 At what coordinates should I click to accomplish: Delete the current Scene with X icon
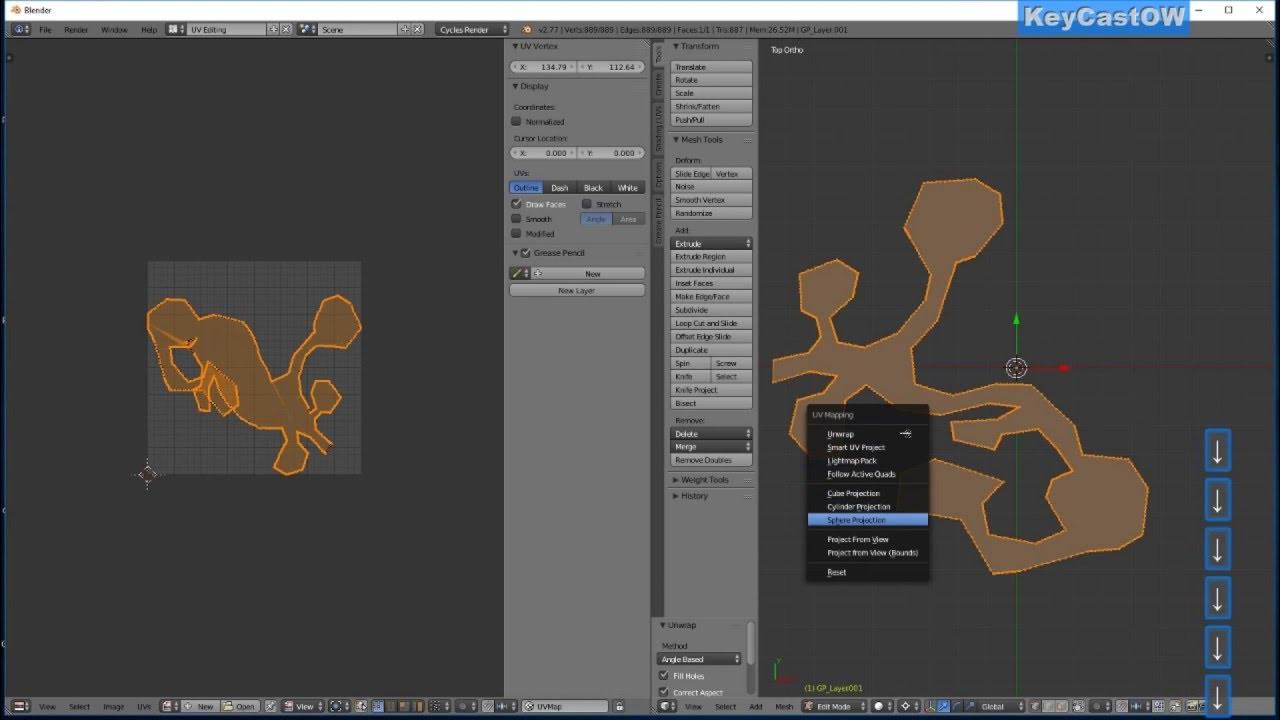click(416, 30)
